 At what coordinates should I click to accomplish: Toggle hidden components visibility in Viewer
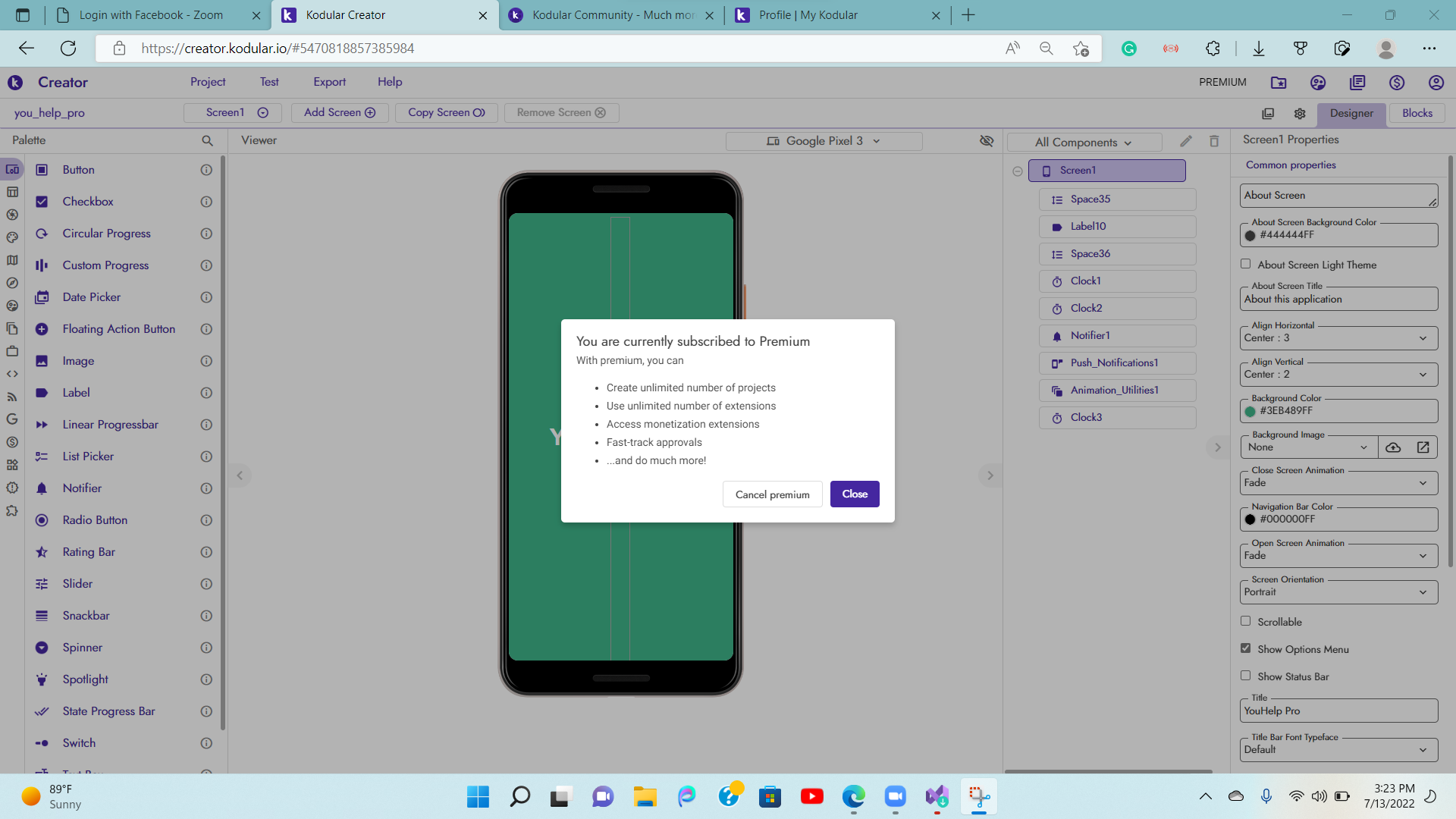pyautogui.click(x=987, y=141)
